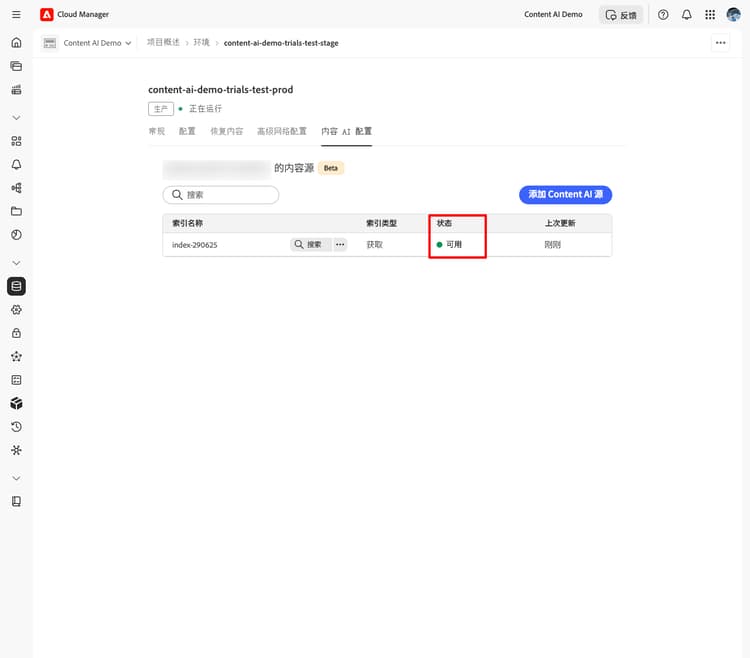The height and width of the screenshot is (658, 750).
Task: Open the clapperboard sidebar icon
Action: [16, 89]
